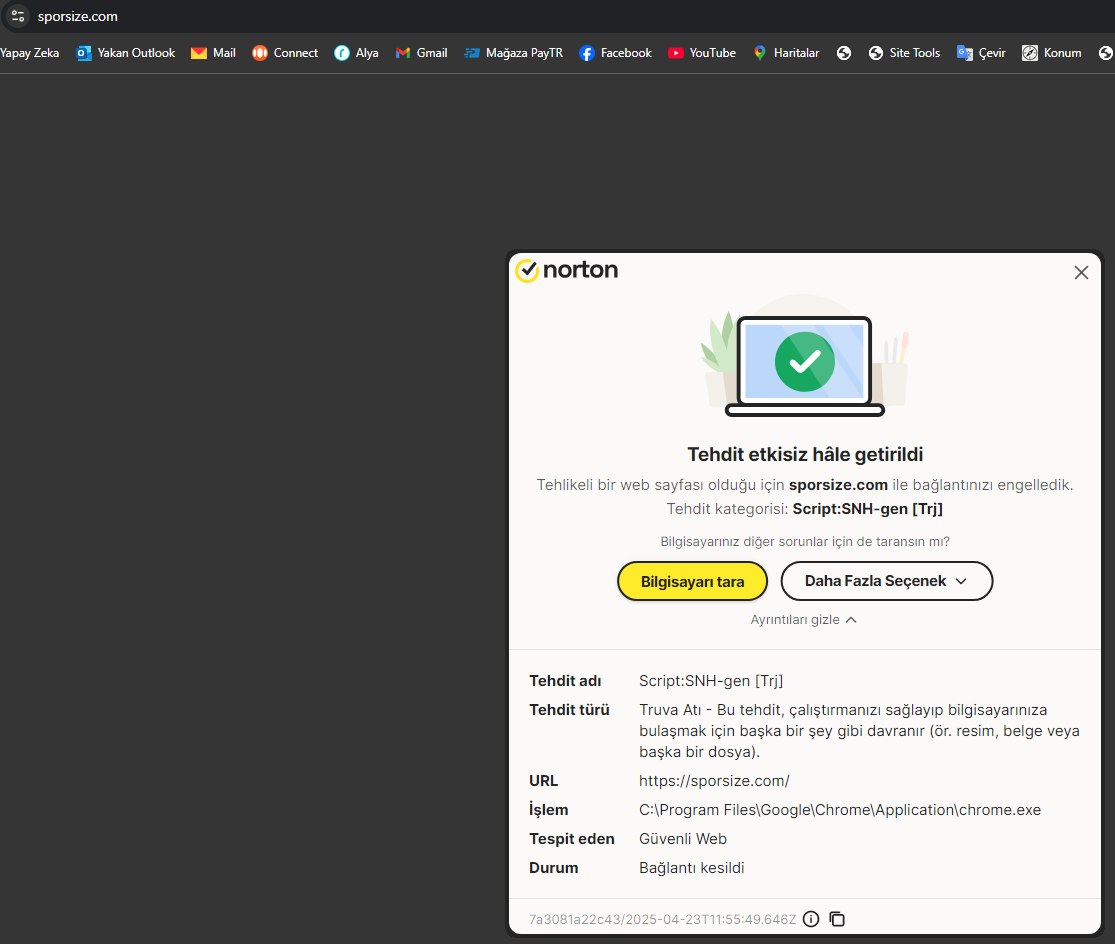Click the Norton logo in the popup

(x=566, y=270)
